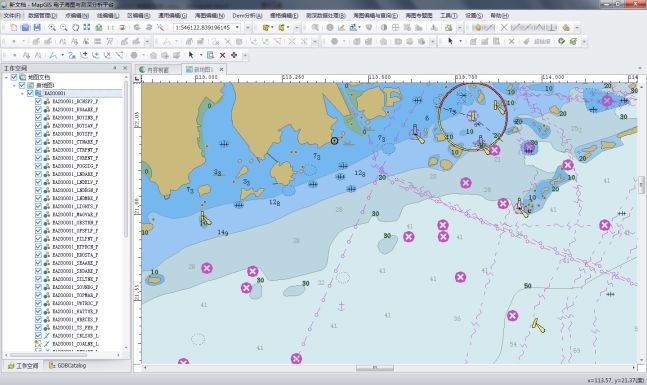This screenshot has width=647, height=385.
Task: Click the brown palette icon in top right toolbar
Action: click(566, 28)
